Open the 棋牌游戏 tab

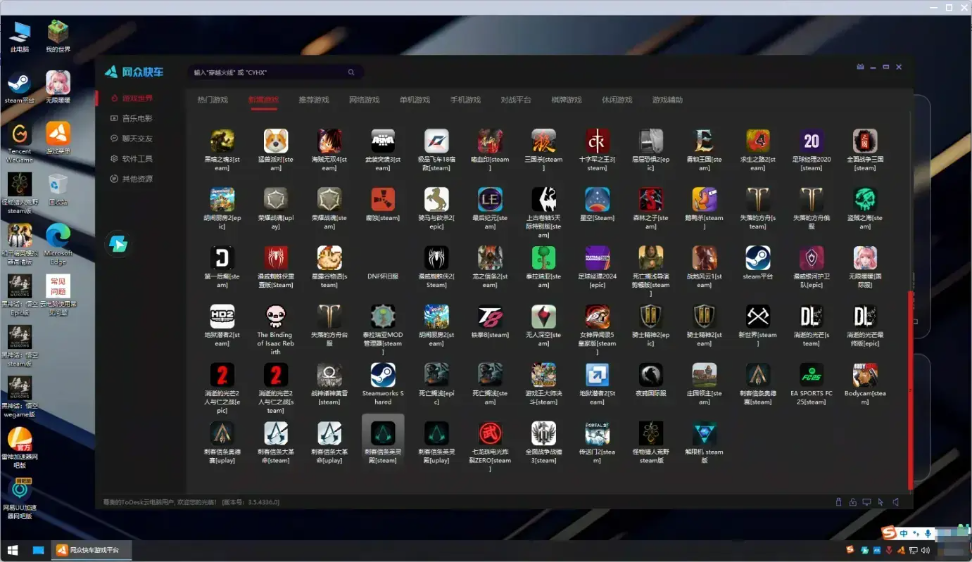click(x=566, y=100)
